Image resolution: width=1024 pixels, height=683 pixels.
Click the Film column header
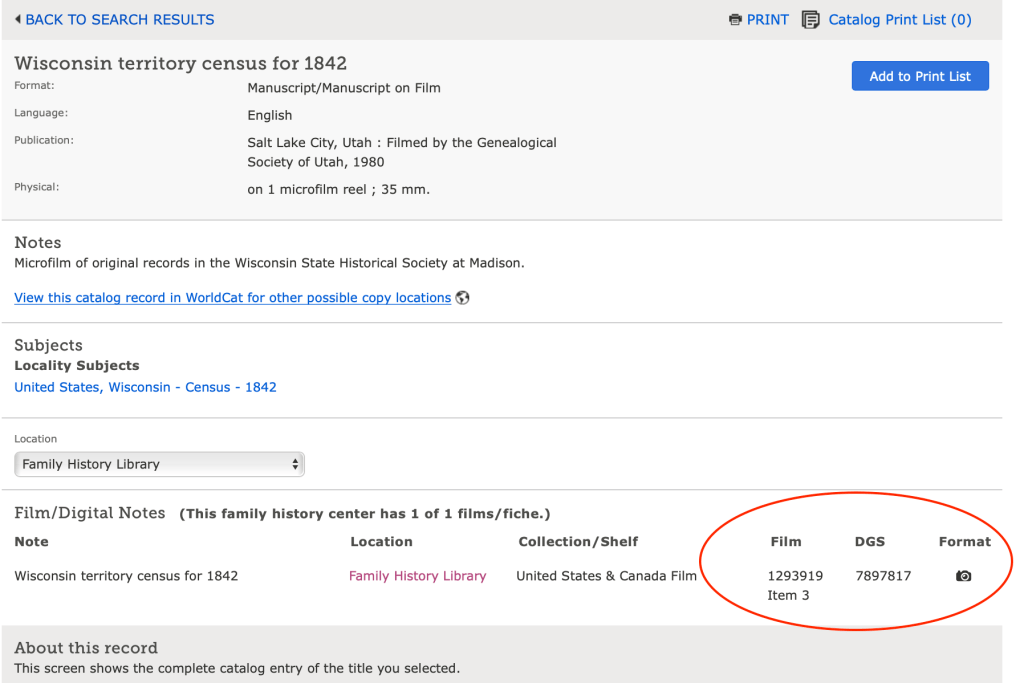tap(785, 542)
